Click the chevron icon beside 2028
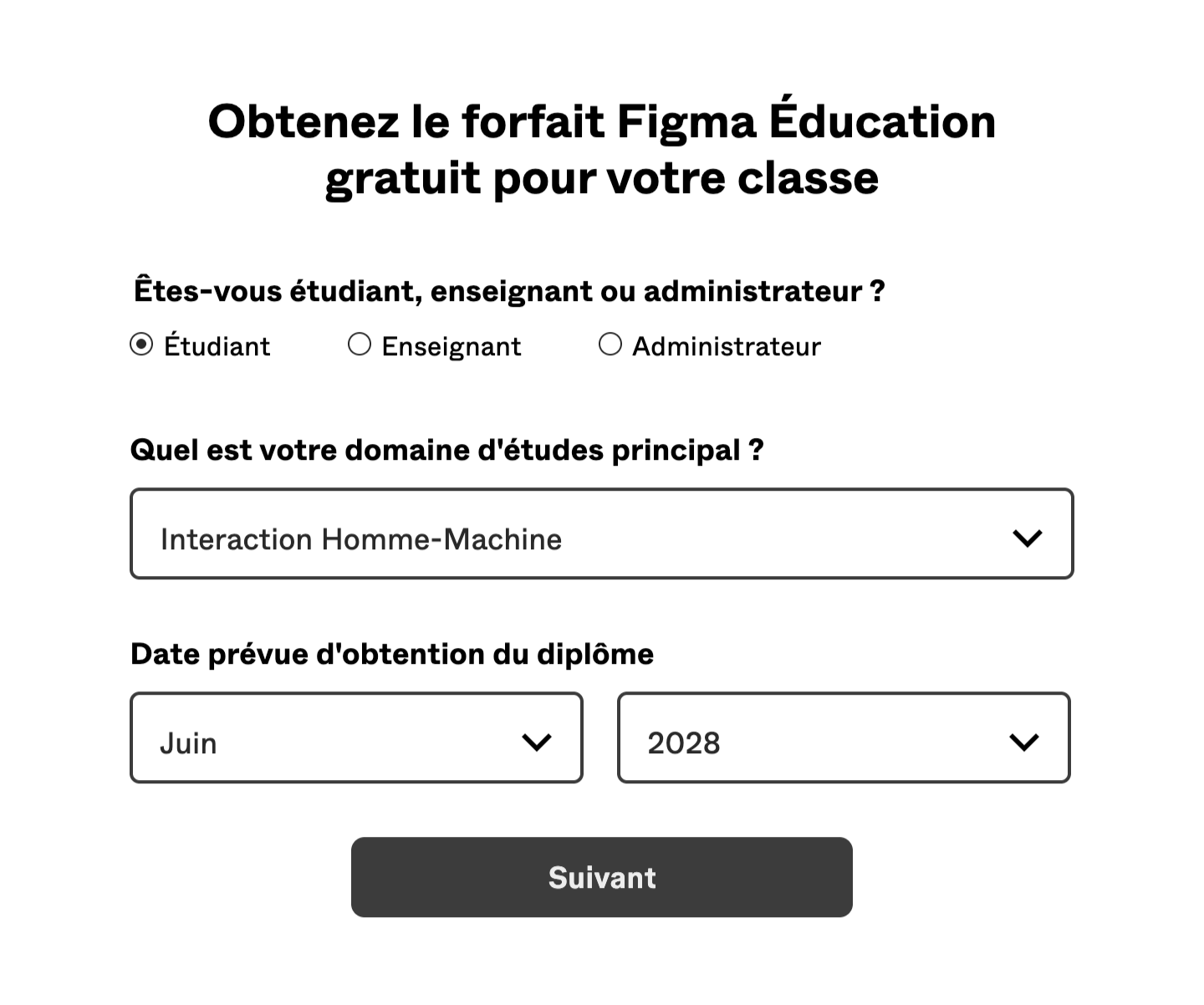 click(1023, 742)
